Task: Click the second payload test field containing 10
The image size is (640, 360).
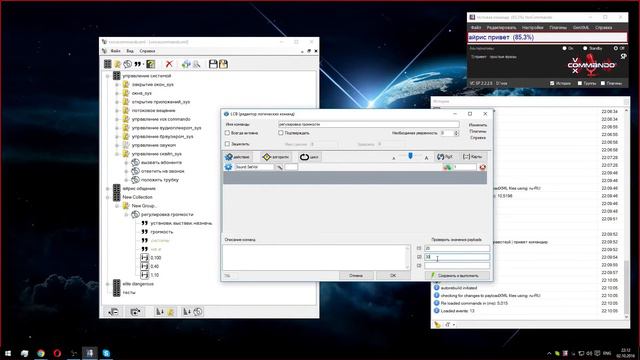Action: [457, 257]
